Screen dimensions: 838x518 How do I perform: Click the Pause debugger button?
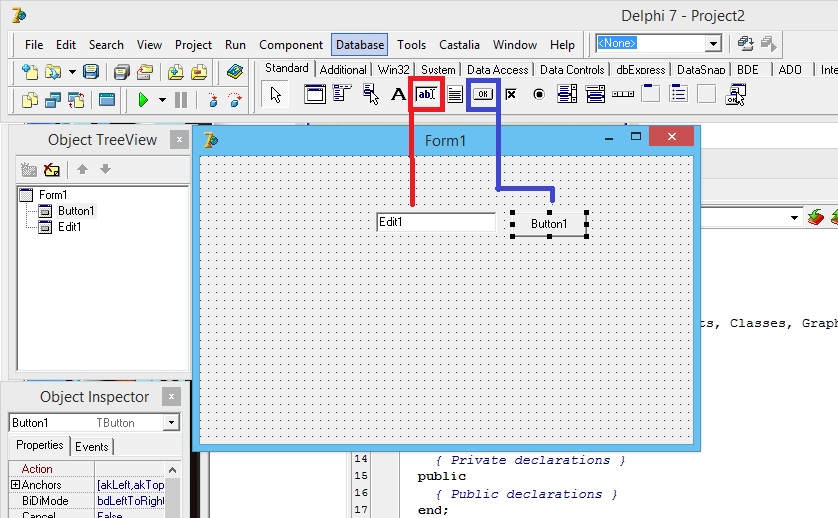pyautogui.click(x=181, y=99)
